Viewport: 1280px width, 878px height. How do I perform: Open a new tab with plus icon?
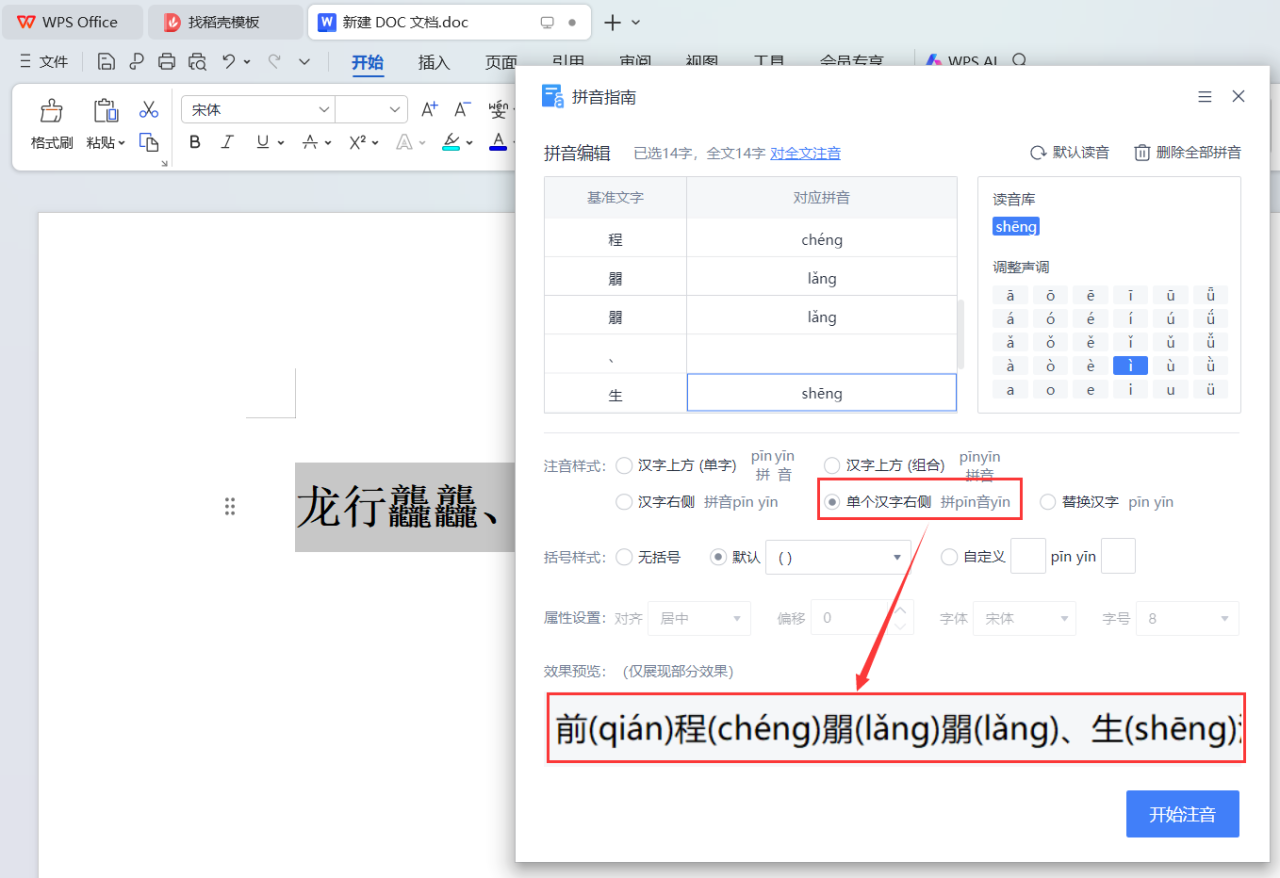pyautogui.click(x=613, y=22)
